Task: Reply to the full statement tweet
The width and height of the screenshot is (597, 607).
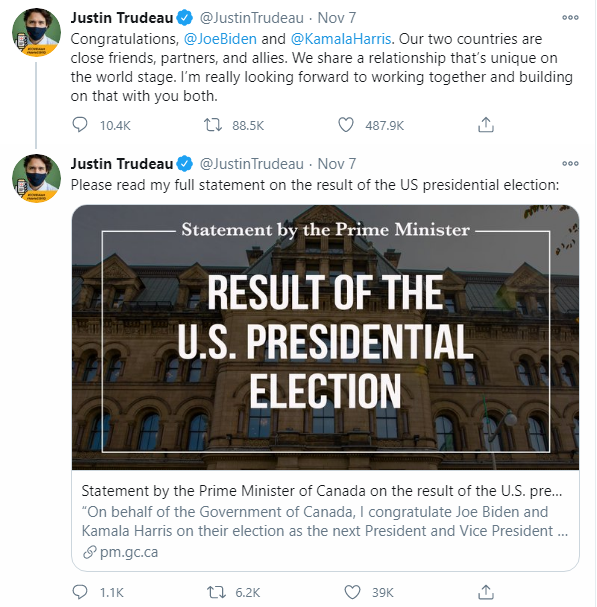Action: tap(80, 592)
